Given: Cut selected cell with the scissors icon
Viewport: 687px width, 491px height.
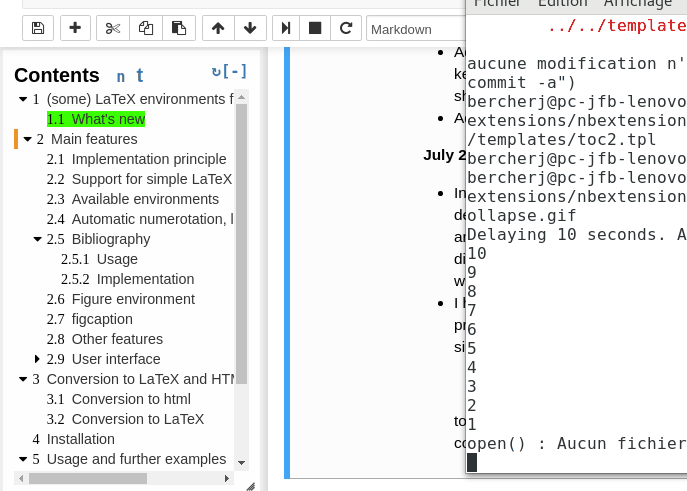Looking at the screenshot, I should [113, 28].
